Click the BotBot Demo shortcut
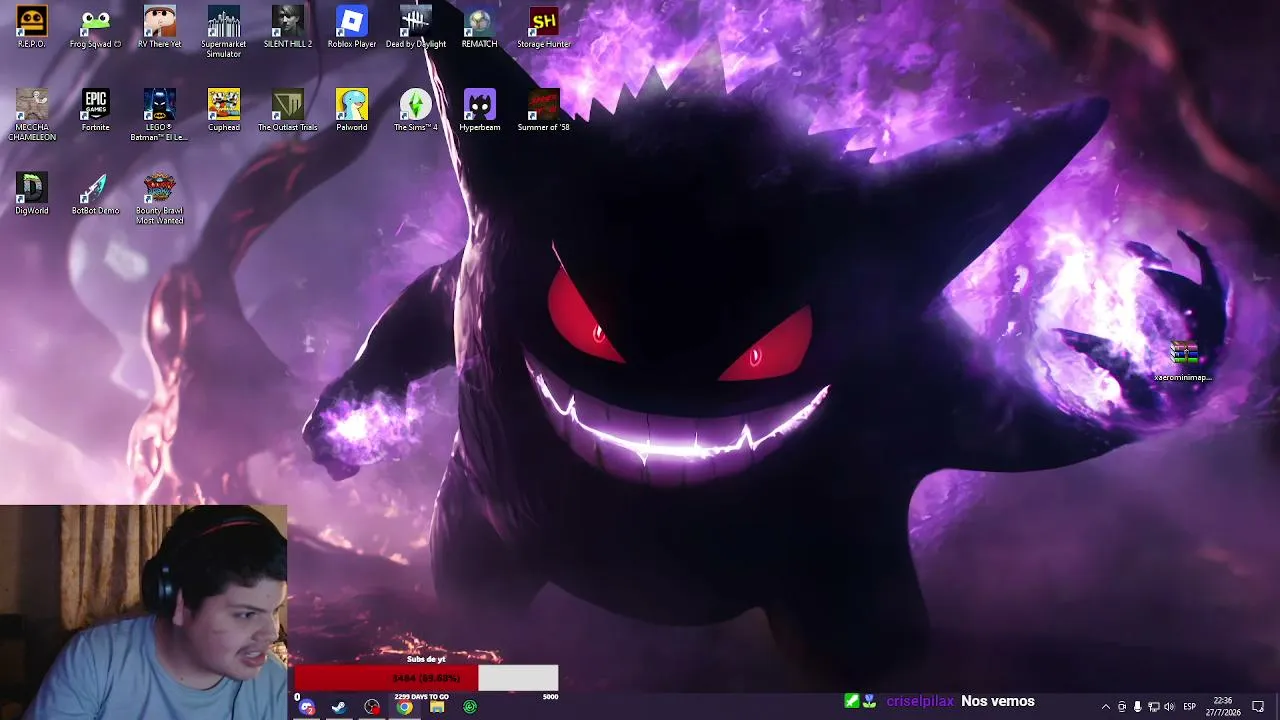This screenshot has width=1280, height=720. [96, 194]
